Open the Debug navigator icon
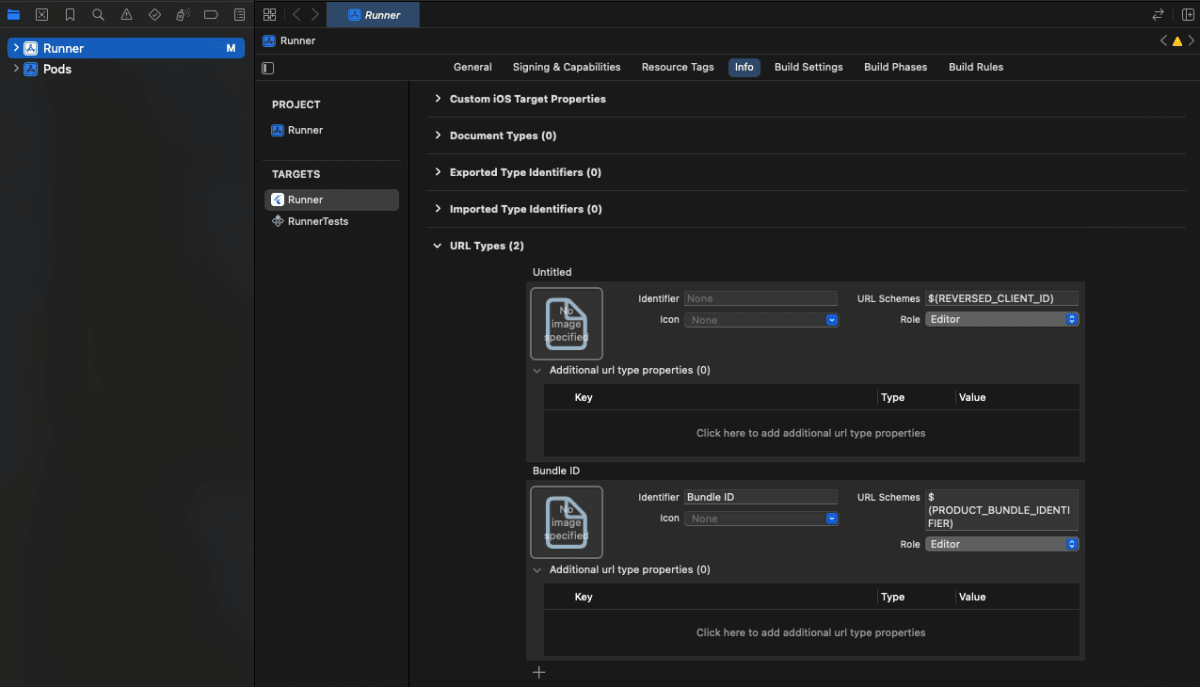Viewport: 1200px width, 687px height. (182, 15)
